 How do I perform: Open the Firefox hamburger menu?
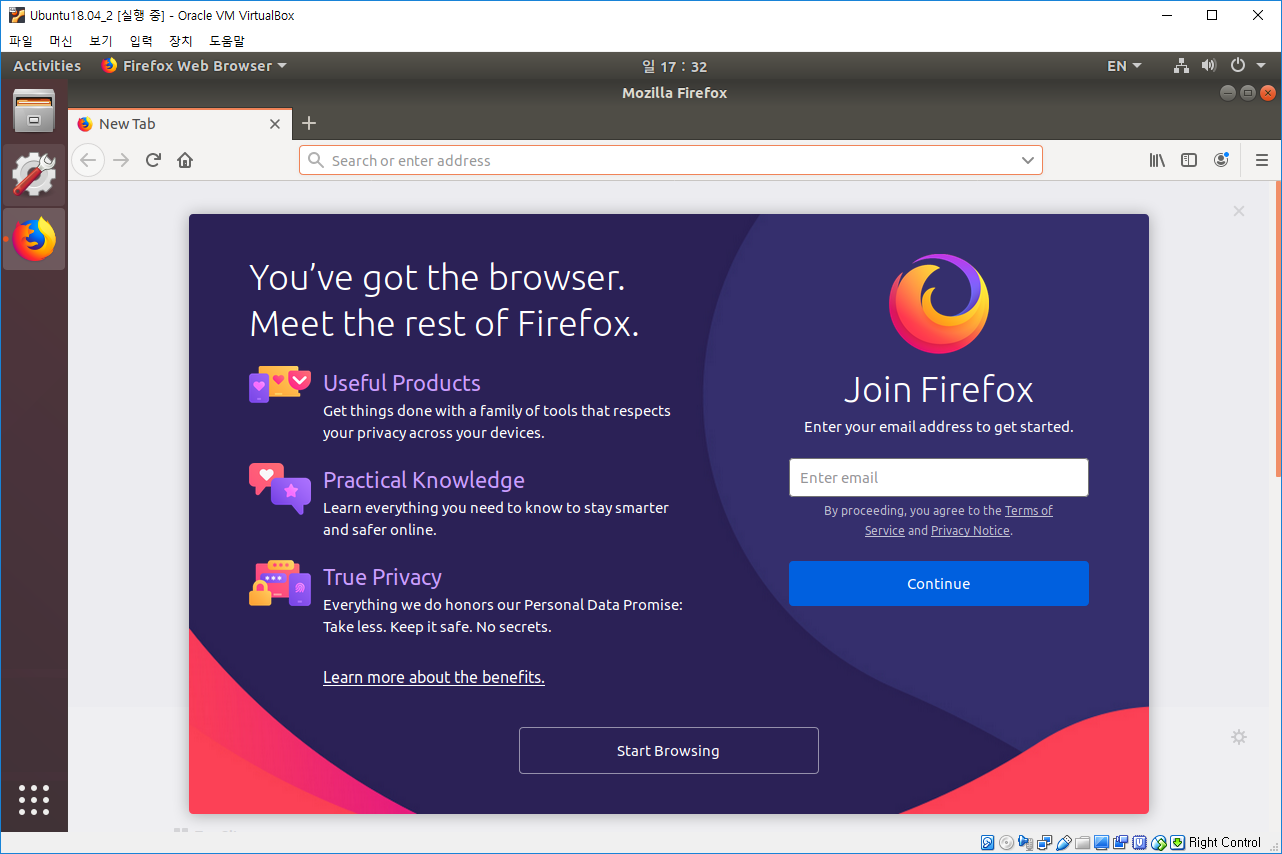1262,160
